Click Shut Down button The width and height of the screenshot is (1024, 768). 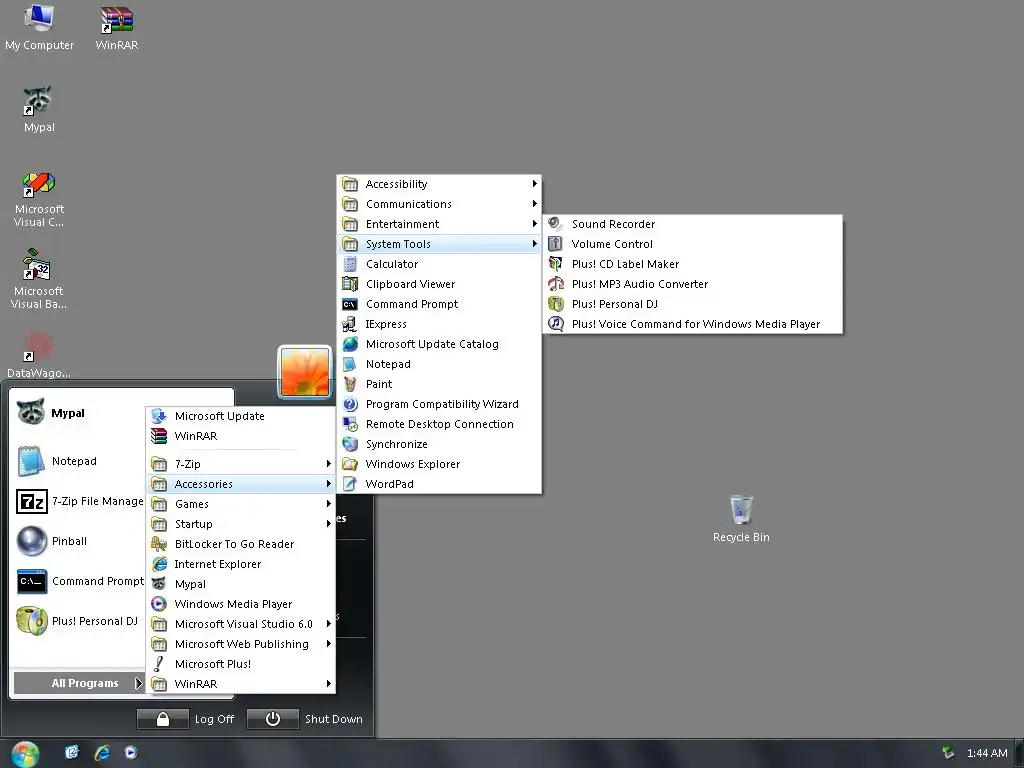click(x=333, y=719)
